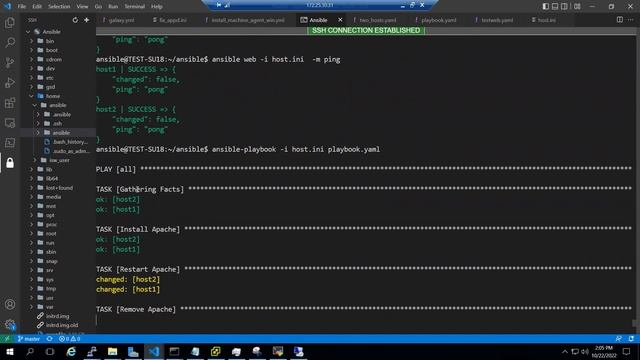This screenshot has width=640, height=360.
Task: Open the Run and Debug view
Action: [x=10, y=82]
